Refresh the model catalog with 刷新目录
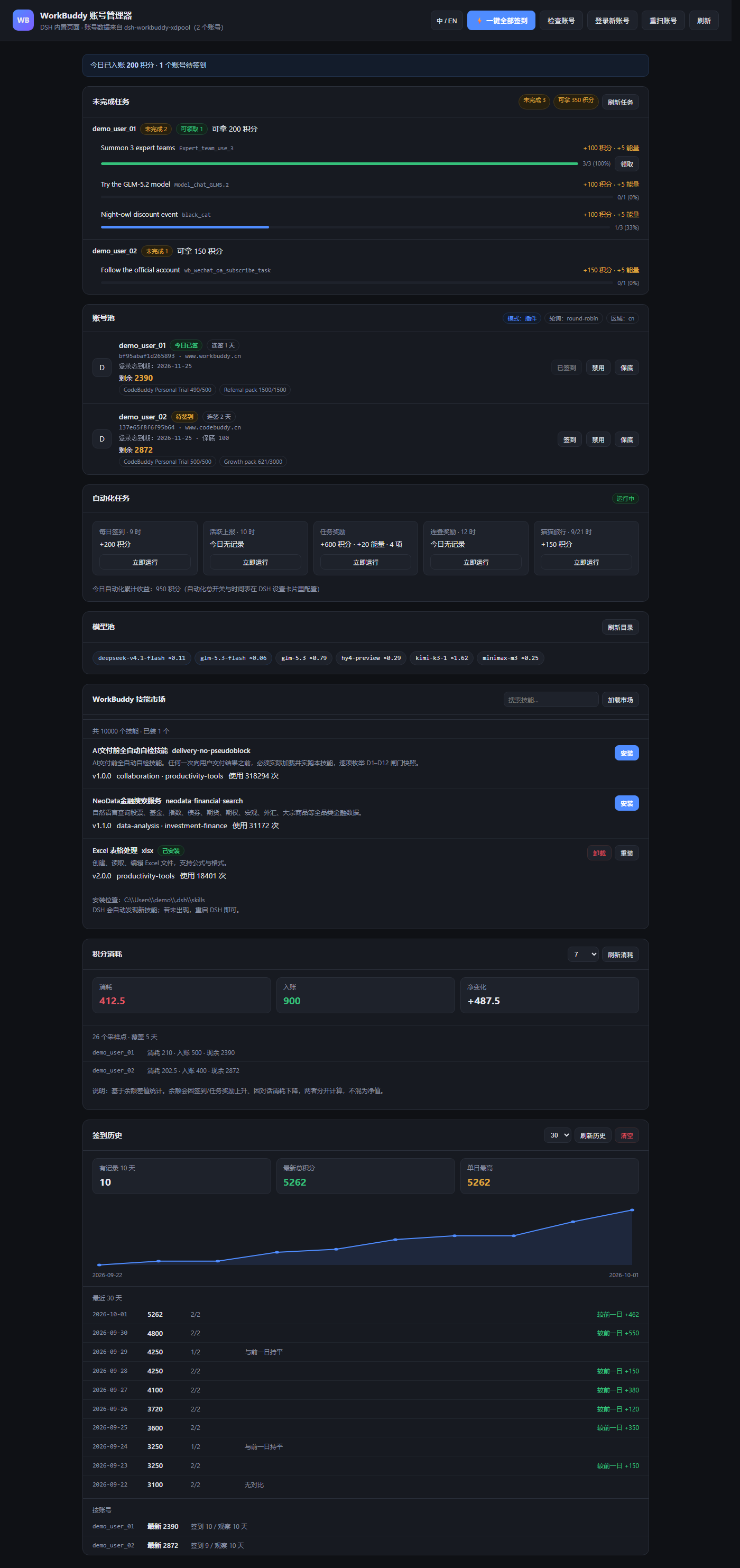 coord(620,628)
